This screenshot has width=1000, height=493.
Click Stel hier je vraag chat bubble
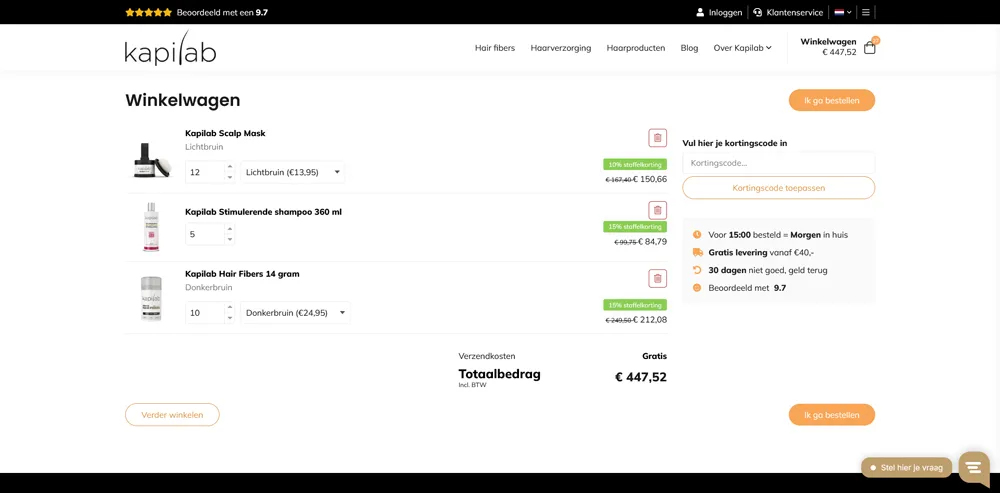pyautogui.click(x=906, y=467)
